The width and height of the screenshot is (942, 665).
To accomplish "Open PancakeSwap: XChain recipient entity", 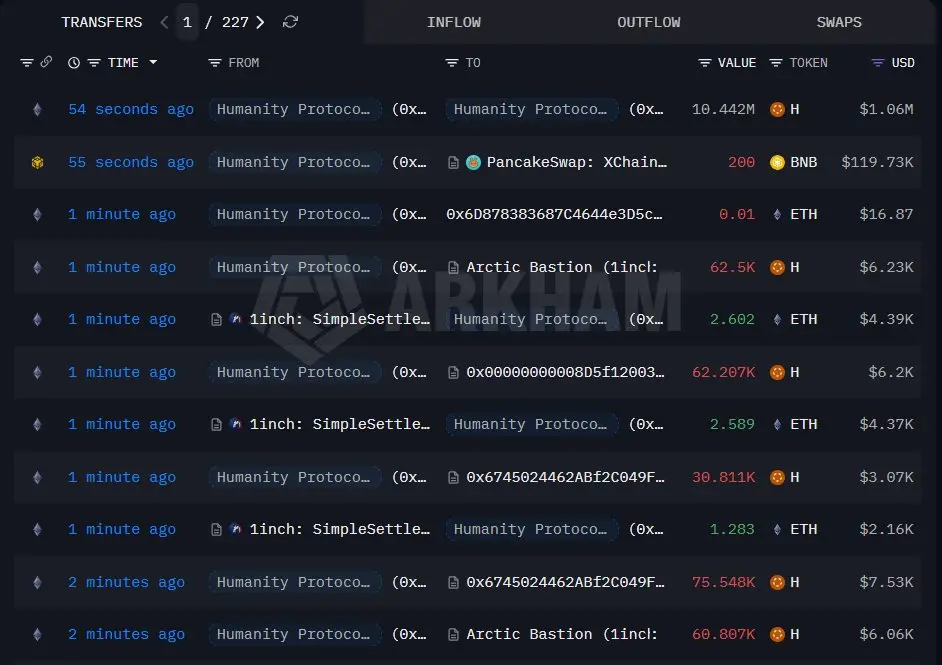I will (x=577, y=162).
